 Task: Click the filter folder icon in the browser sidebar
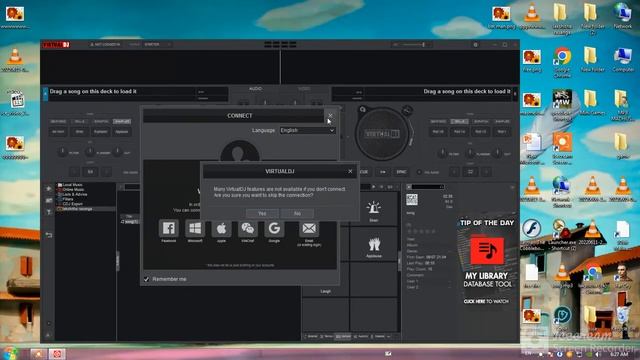click(49, 212)
